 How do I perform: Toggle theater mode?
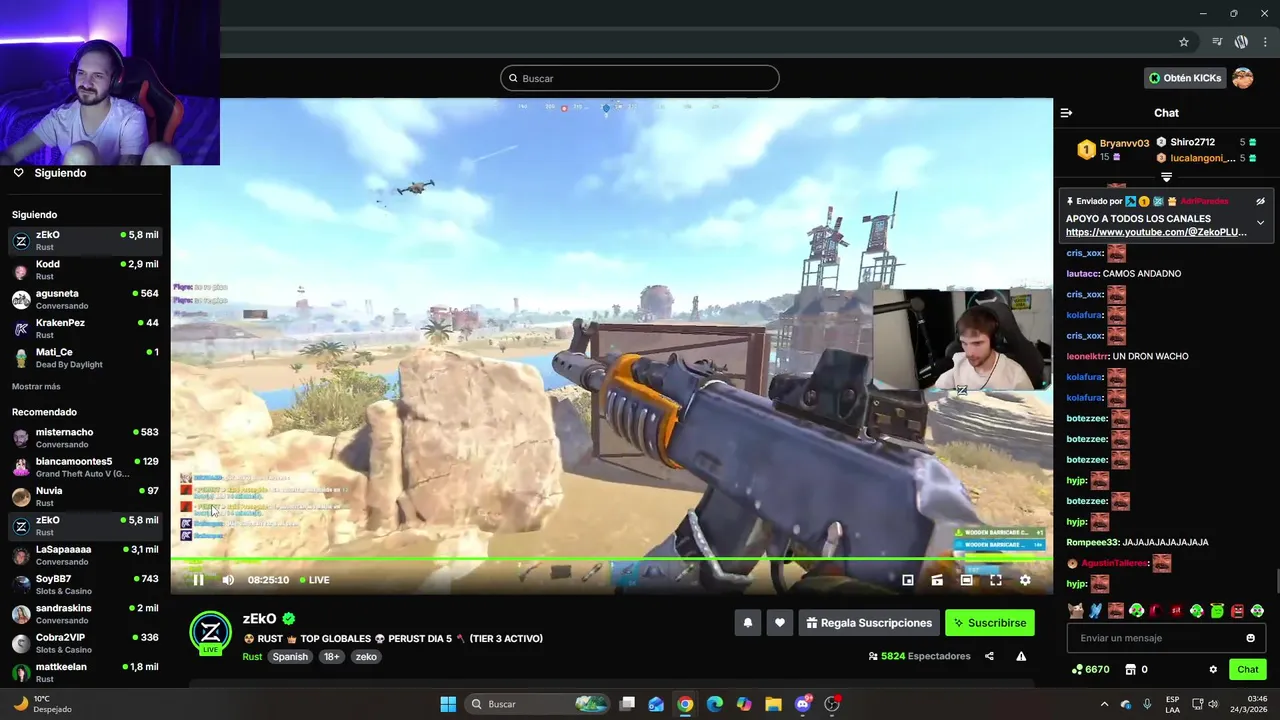(966, 580)
